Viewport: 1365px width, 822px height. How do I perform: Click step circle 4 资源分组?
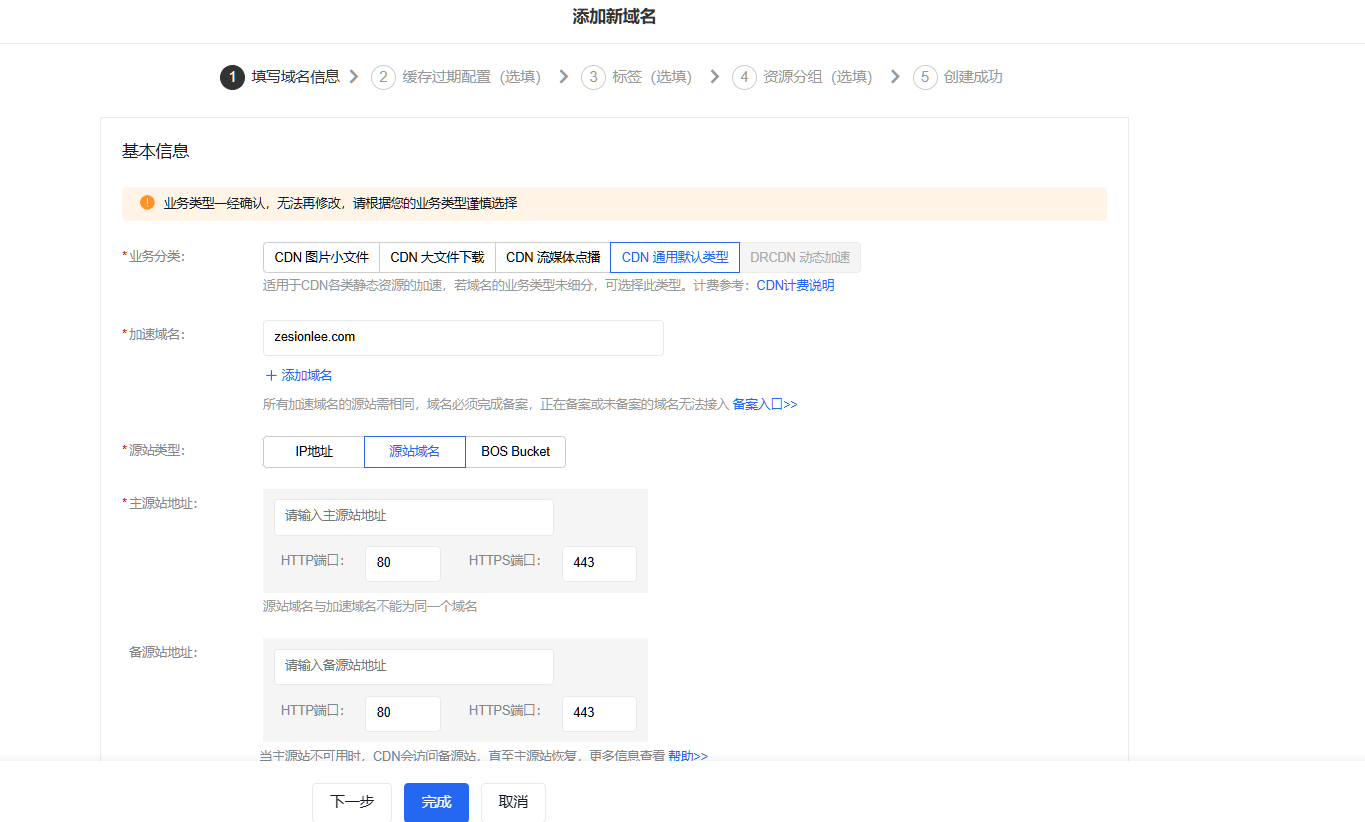pos(744,76)
